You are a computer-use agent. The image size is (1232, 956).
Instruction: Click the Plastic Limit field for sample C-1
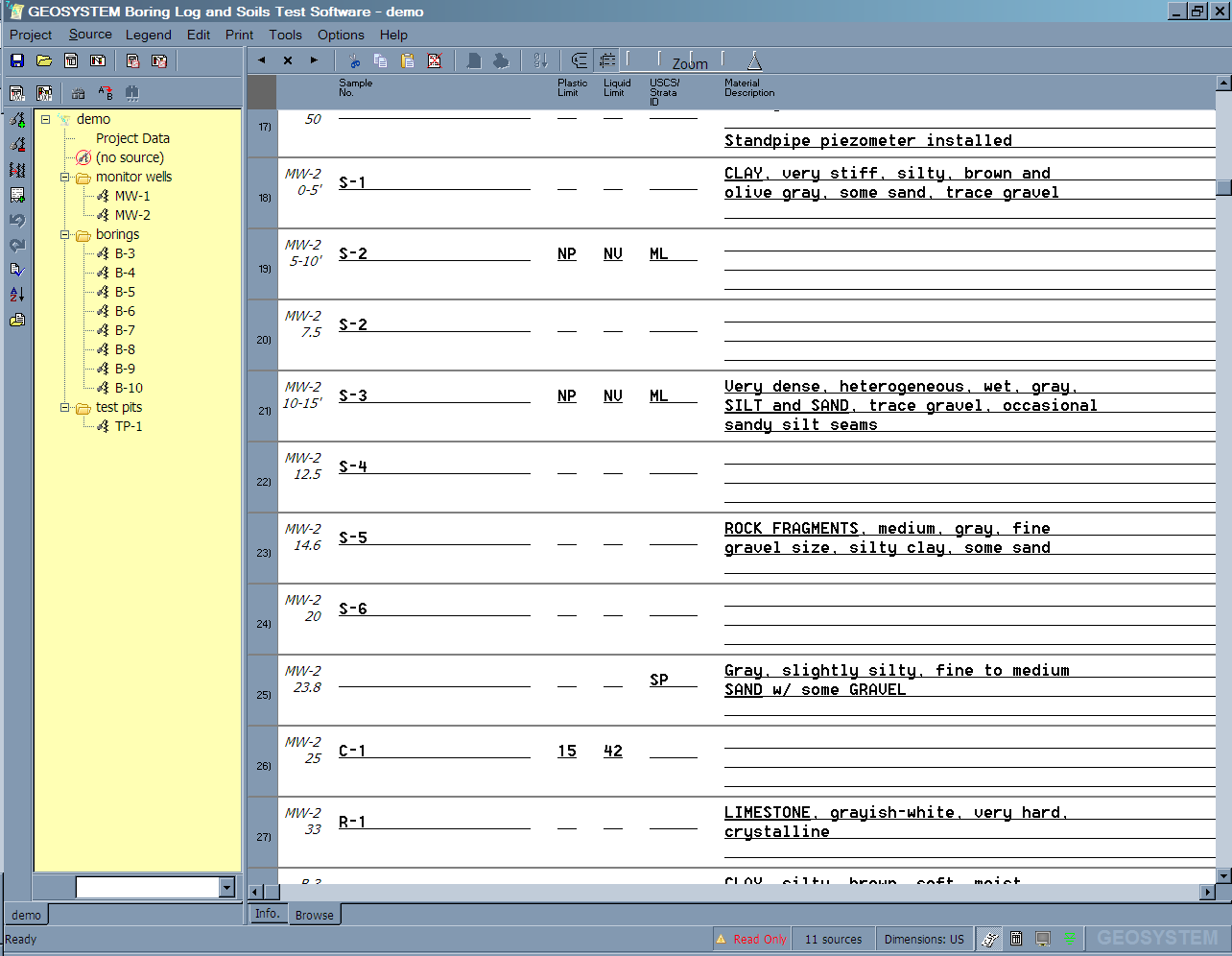click(567, 751)
